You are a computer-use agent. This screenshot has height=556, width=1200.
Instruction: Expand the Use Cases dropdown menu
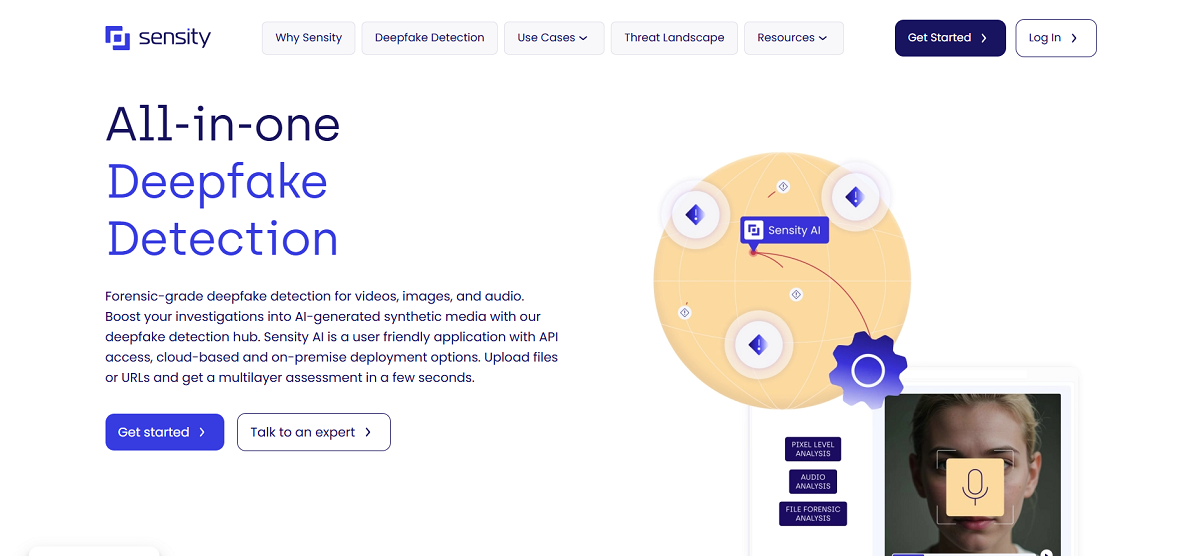(553, 38)
